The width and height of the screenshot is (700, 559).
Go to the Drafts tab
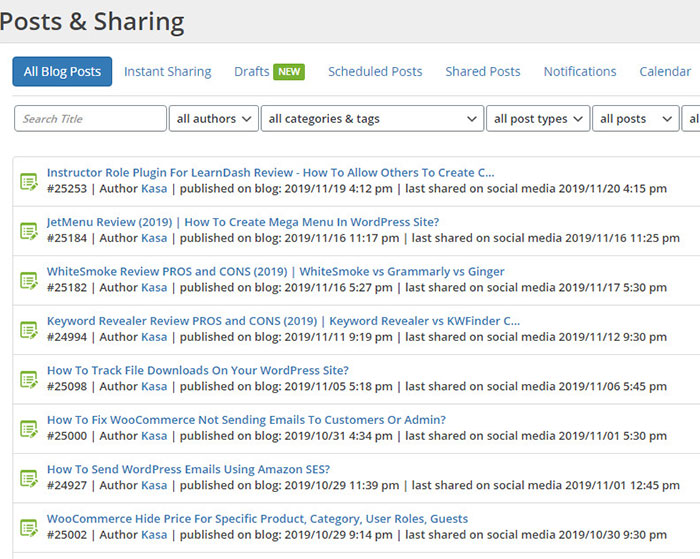click(x=252, y=72)
